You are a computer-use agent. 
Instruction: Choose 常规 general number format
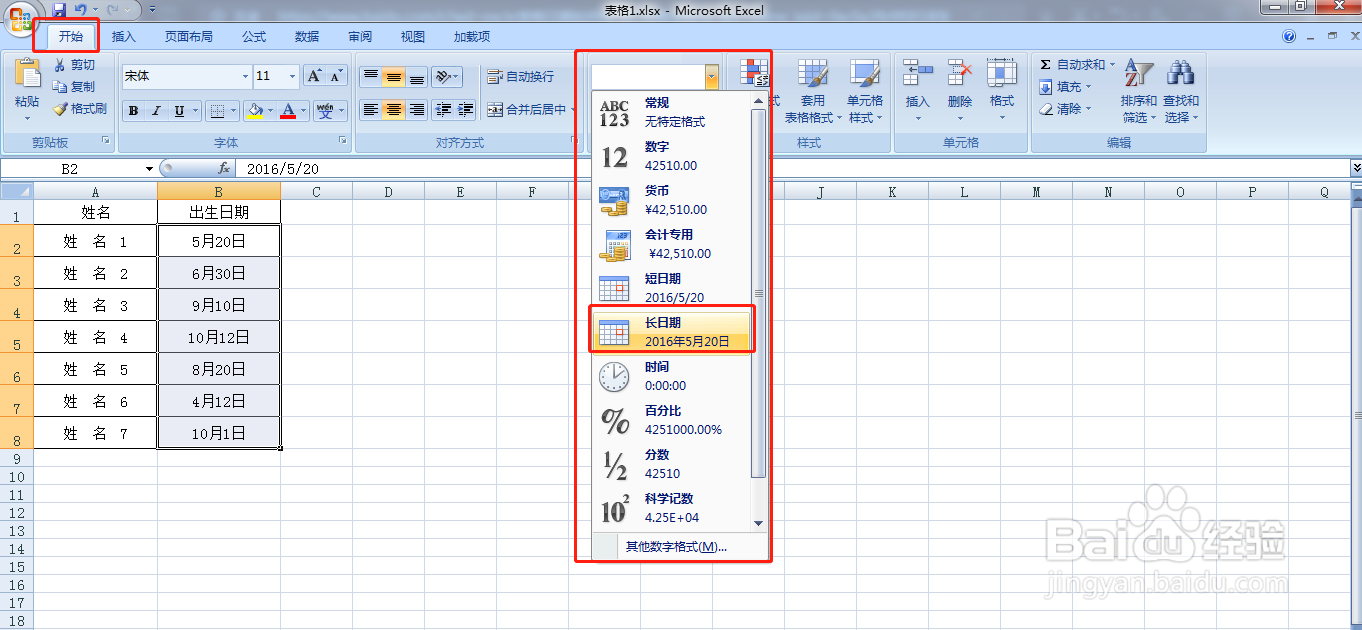click(x=672, y=112)
